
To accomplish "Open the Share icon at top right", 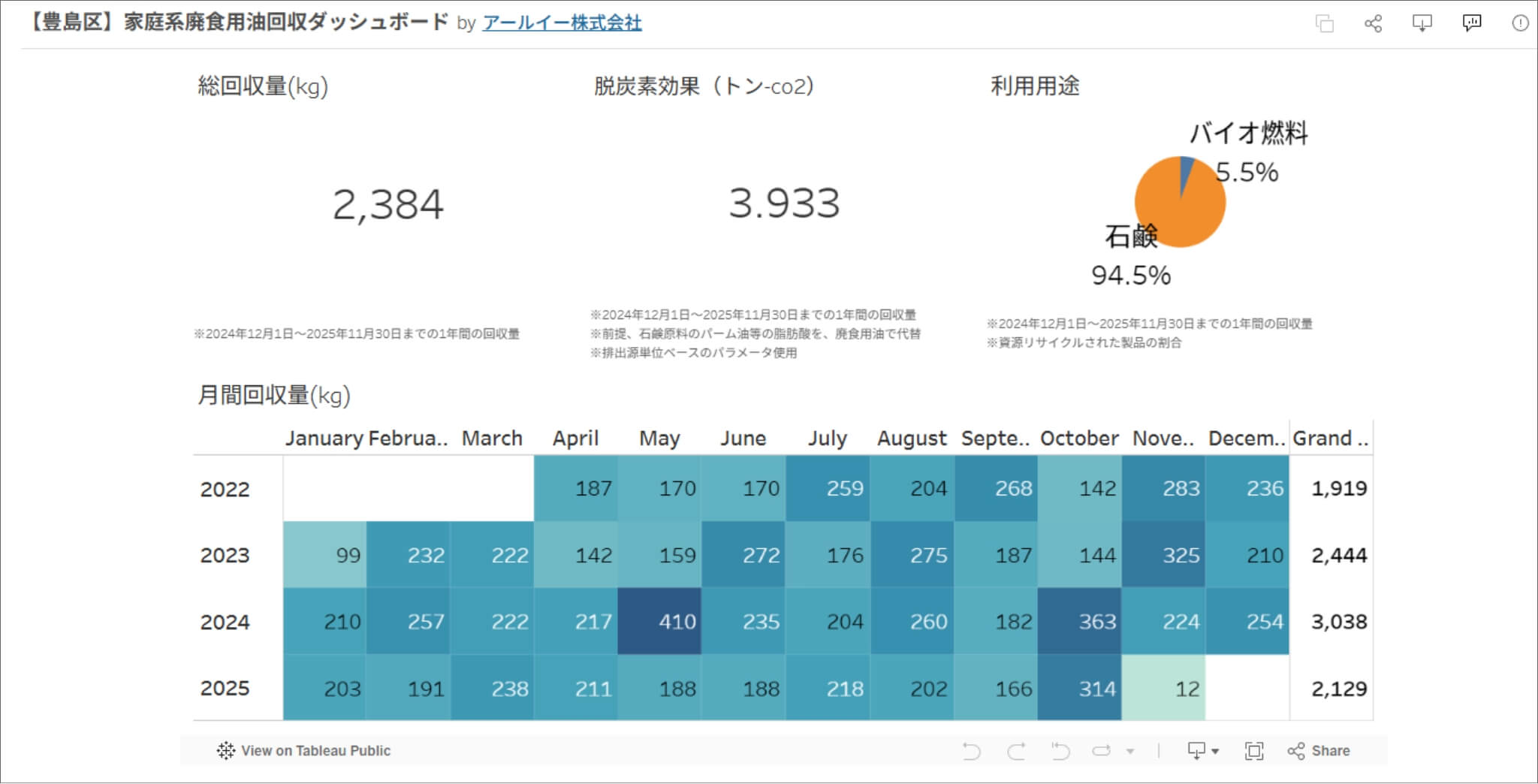I will click(1372, 23).
